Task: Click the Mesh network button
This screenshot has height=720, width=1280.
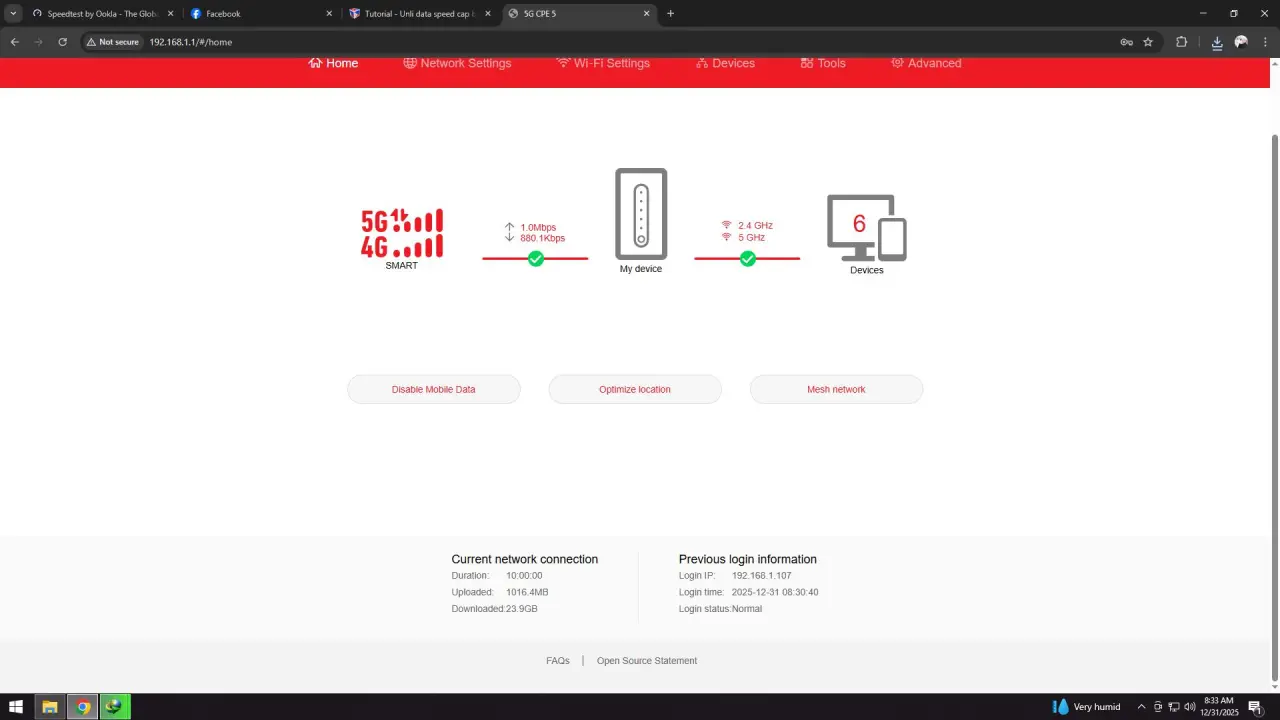Action: tap(836, 389)
